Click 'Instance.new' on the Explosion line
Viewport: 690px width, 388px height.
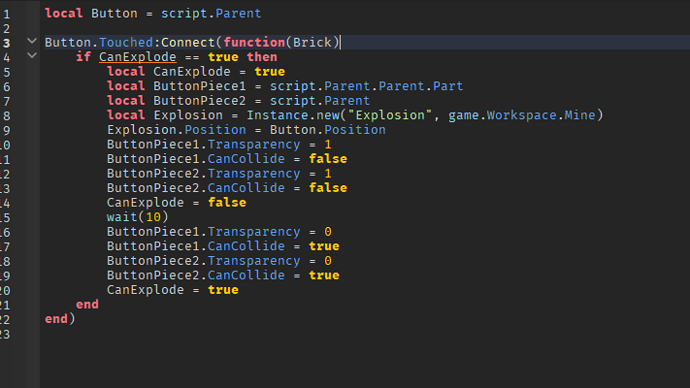coord(293,115)
